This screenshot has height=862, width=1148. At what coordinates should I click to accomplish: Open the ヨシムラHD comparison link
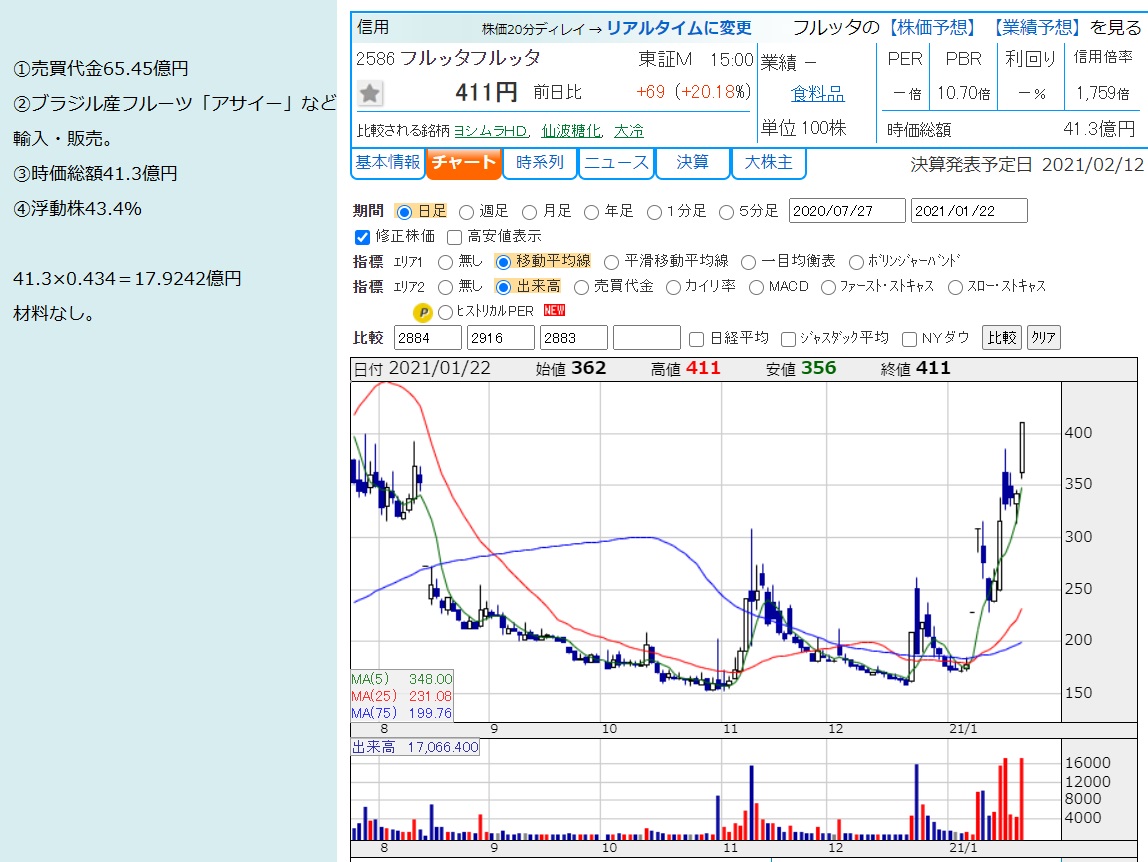[491, 131]
